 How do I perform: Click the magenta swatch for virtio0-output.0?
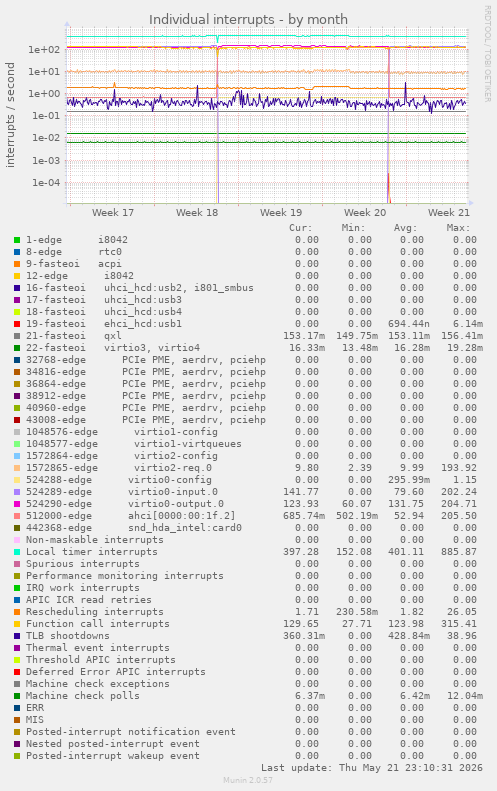click(17, 504)
